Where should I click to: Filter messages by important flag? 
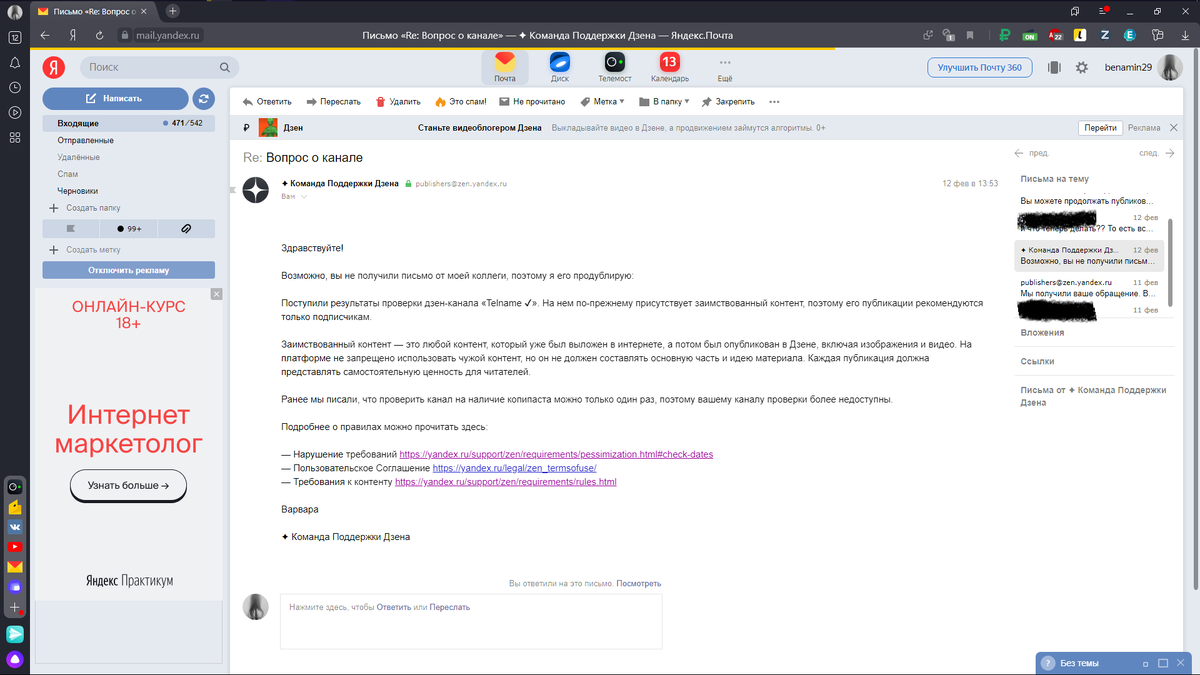pos(70,228)
